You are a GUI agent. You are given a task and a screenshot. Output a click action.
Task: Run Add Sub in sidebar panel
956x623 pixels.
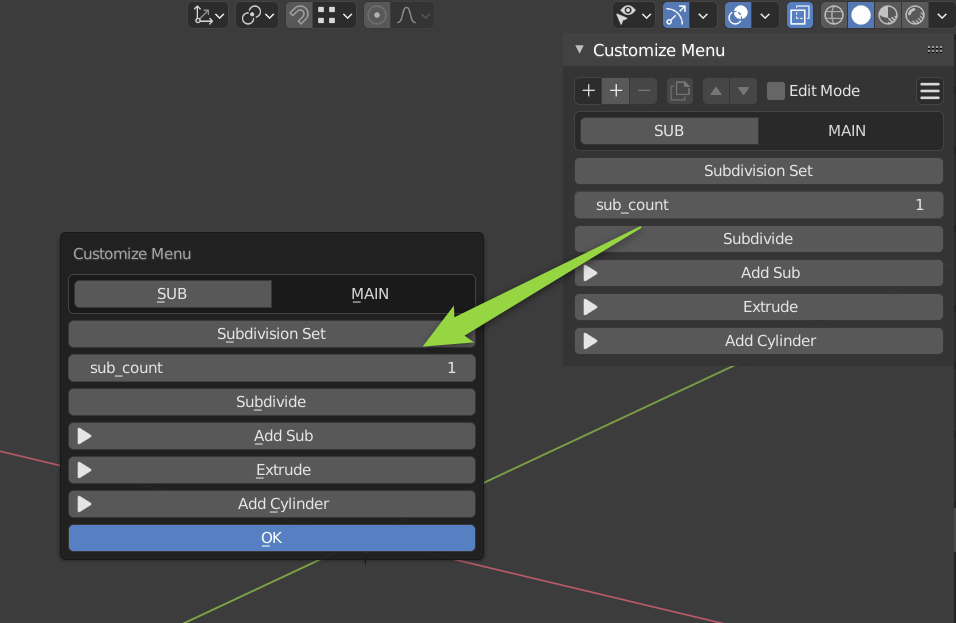[758, 272]
